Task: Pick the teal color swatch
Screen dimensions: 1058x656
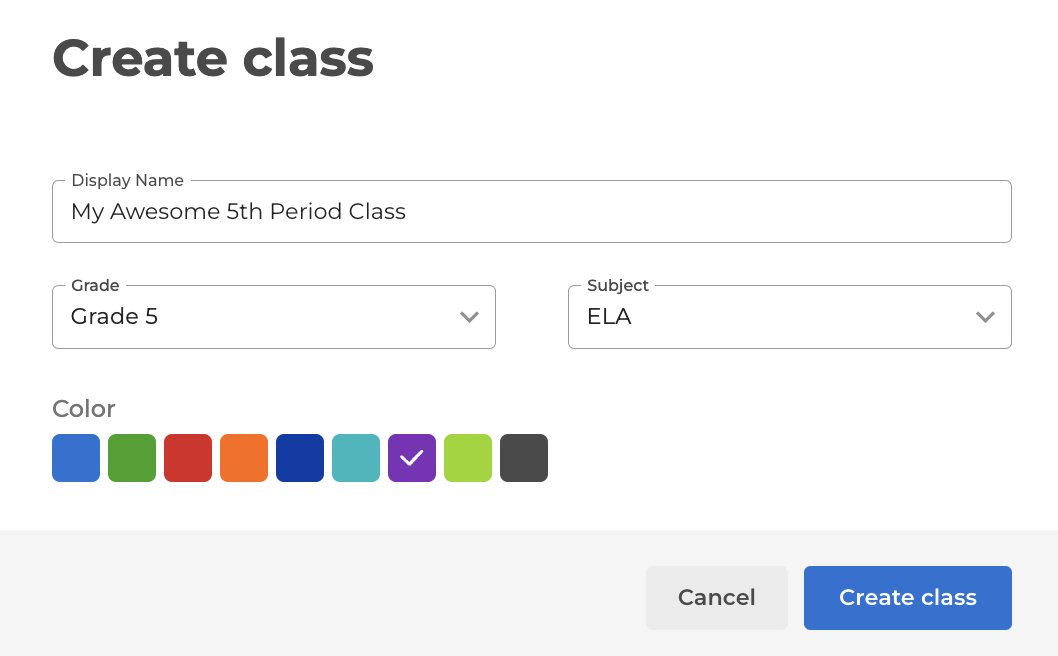Action: [x=356, y=458]
